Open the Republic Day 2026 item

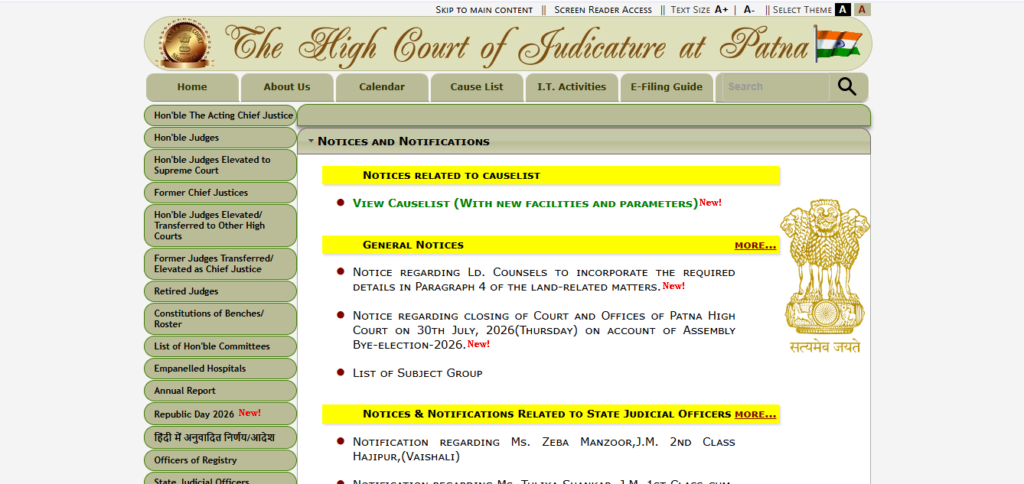coord(220,413)
